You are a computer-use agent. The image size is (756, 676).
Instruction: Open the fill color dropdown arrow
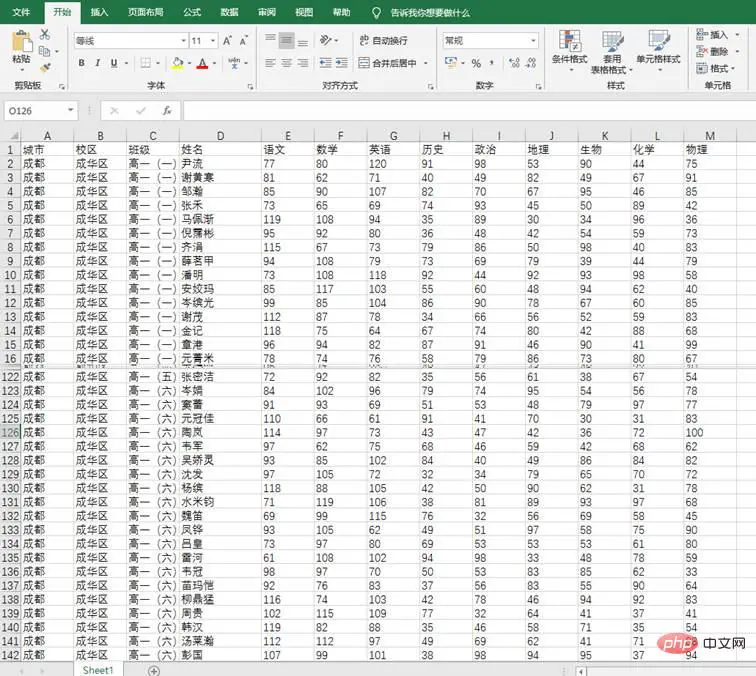[189, 63]
